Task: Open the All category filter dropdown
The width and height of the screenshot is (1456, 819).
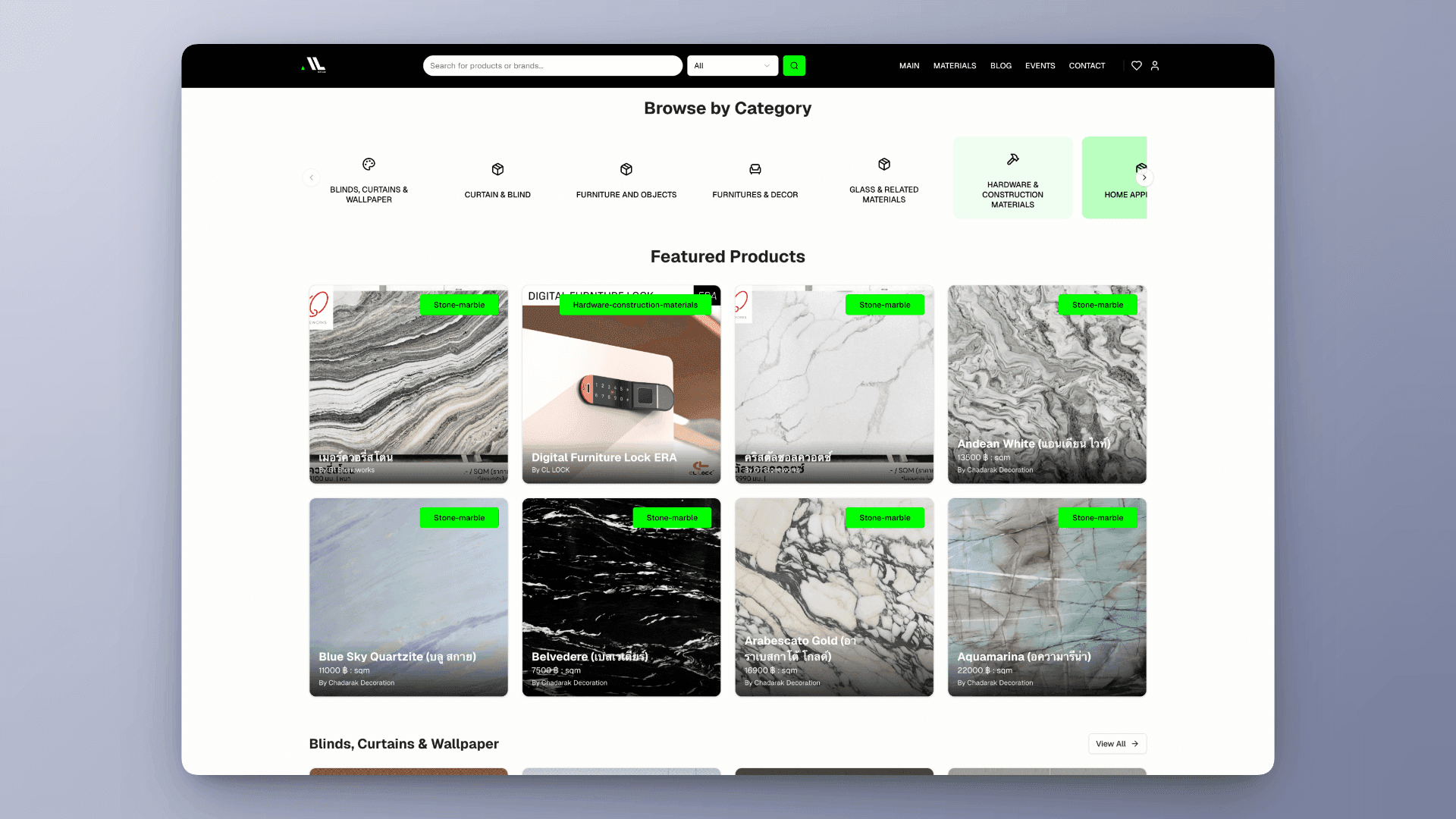Action: pyautogui.click(x=732, y=66)
